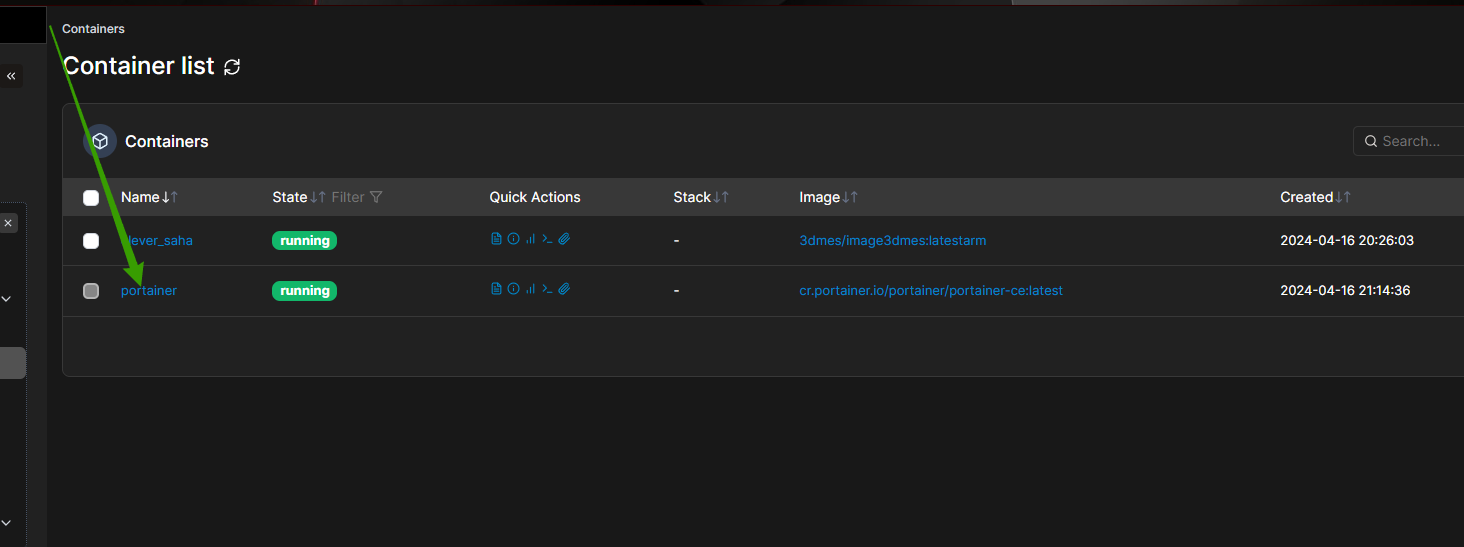
Task: Click the Containers cube icon
Action: point(100,142)
